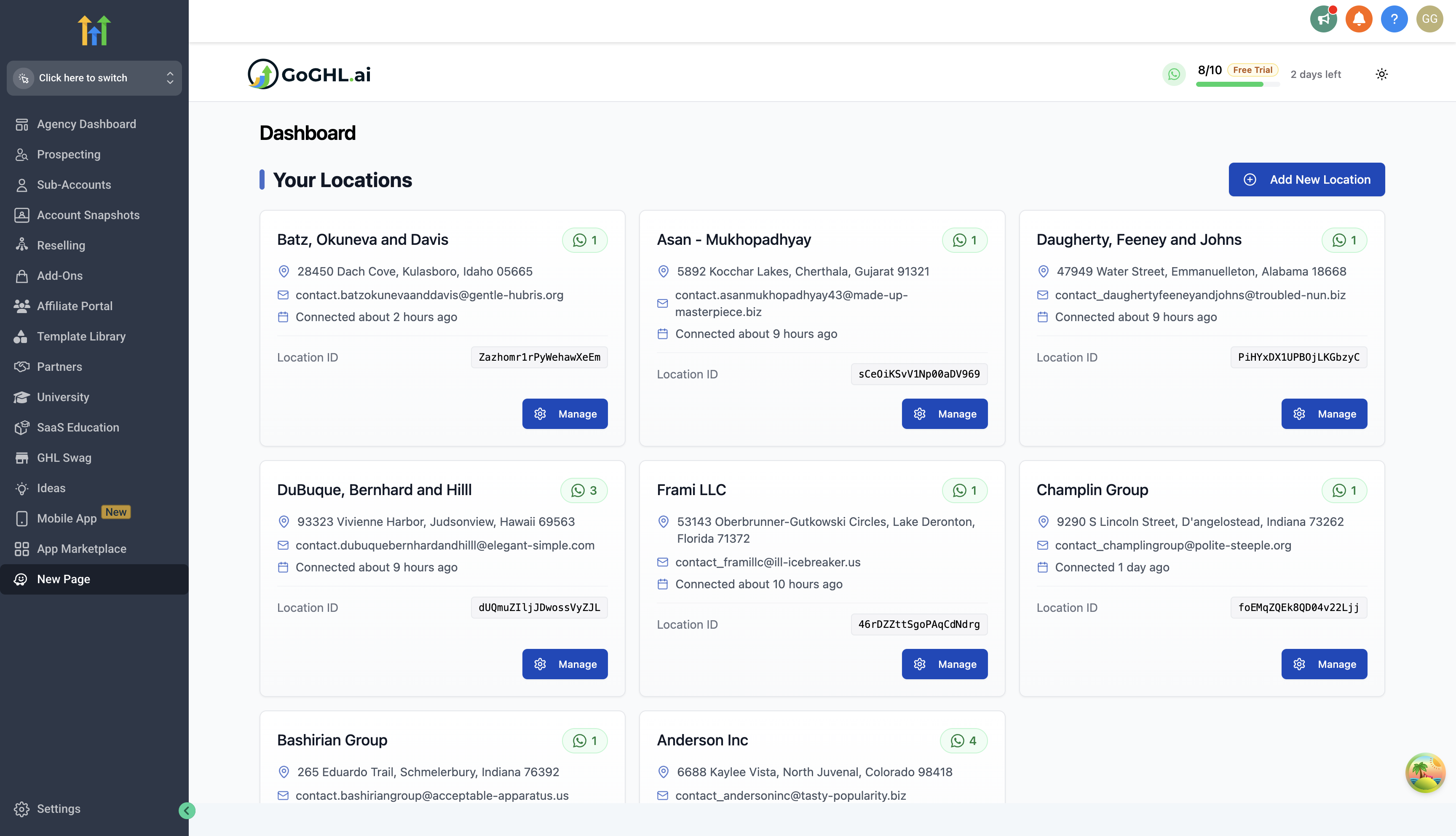Open University in sidebar
This screenshot has height=836, width=1456.
[x=94, y=397]
